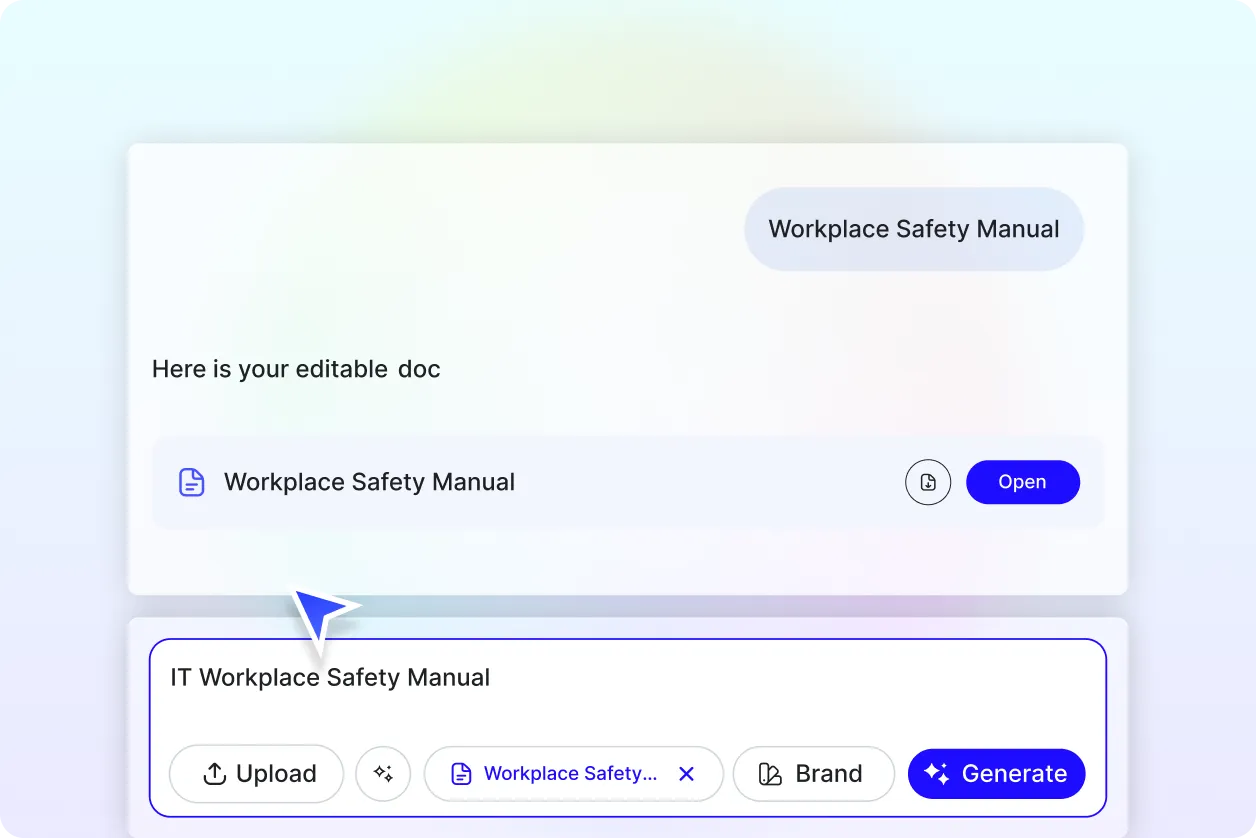The image size is (1256, 838).
Task: Click the document icon in the file card
Action: pyautogui.click(x=191, y=482)
